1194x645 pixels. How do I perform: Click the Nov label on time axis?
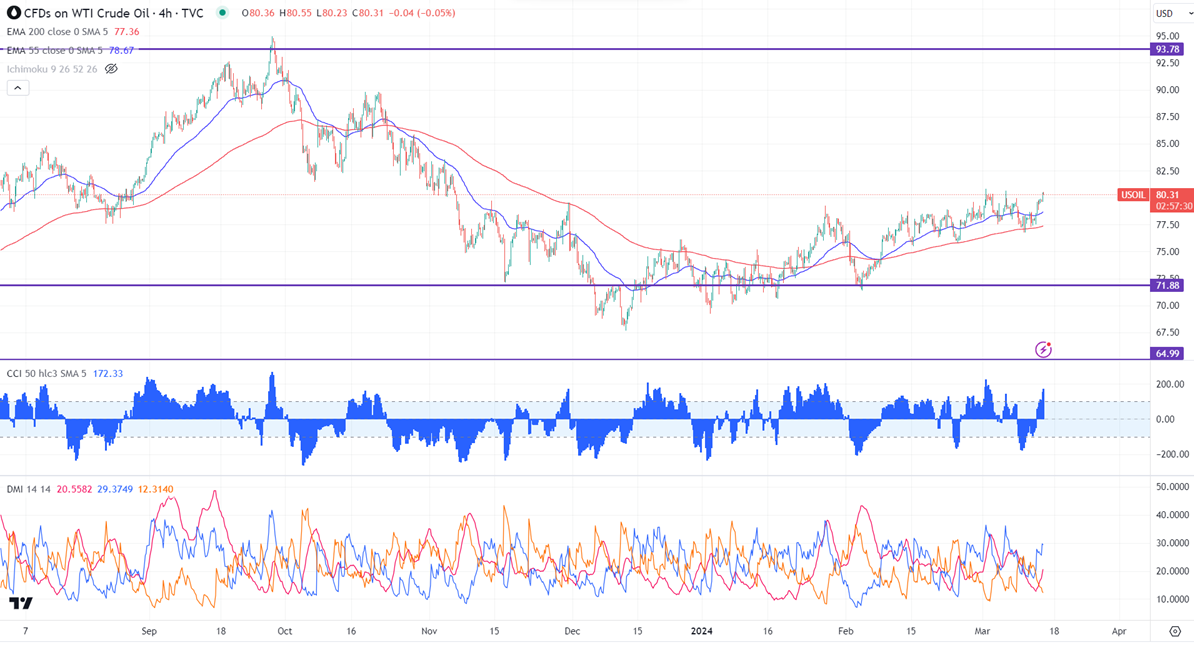(x=429, y=631)
